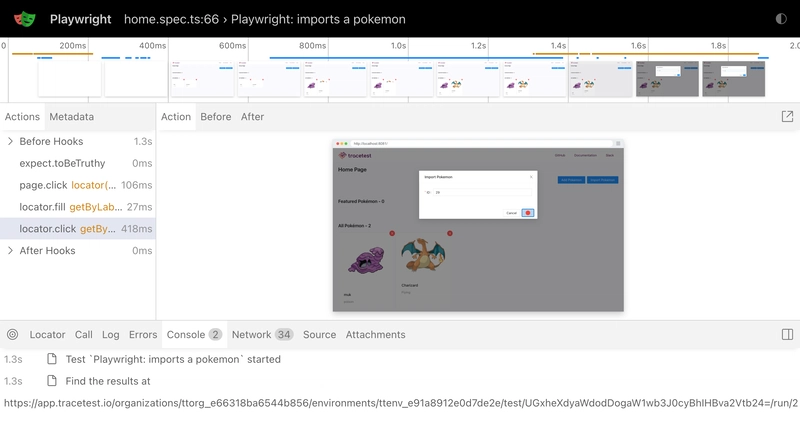Image resolution: width=800 pixels, height=423 pixels.
Task: Click the 1.0s mark on the timeline
Action: (398, 46)
